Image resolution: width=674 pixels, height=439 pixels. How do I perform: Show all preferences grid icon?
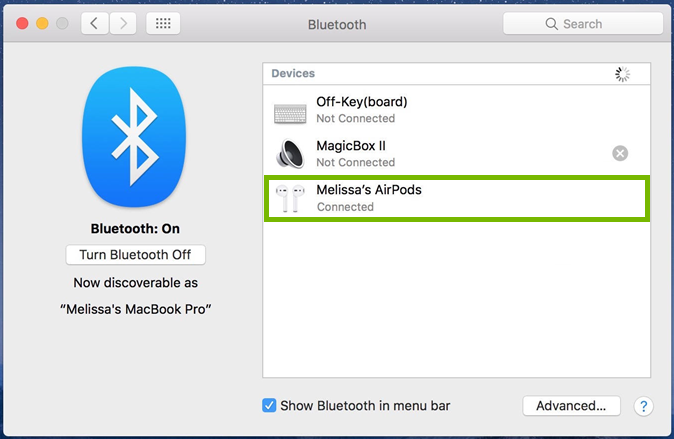point(163,23)
